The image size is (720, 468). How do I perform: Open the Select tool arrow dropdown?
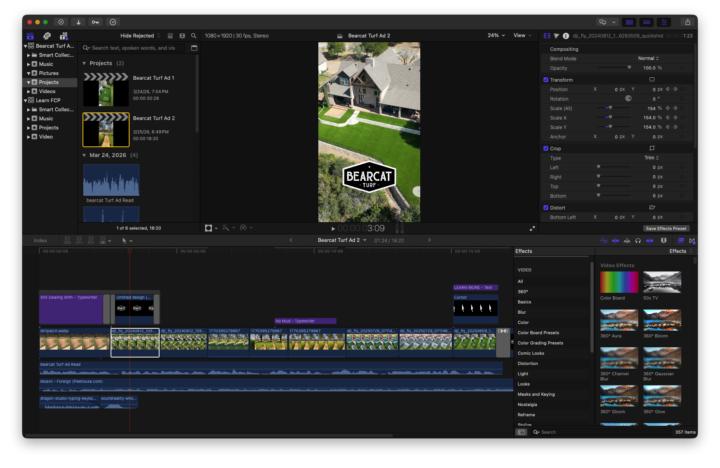tap(127, 240)
